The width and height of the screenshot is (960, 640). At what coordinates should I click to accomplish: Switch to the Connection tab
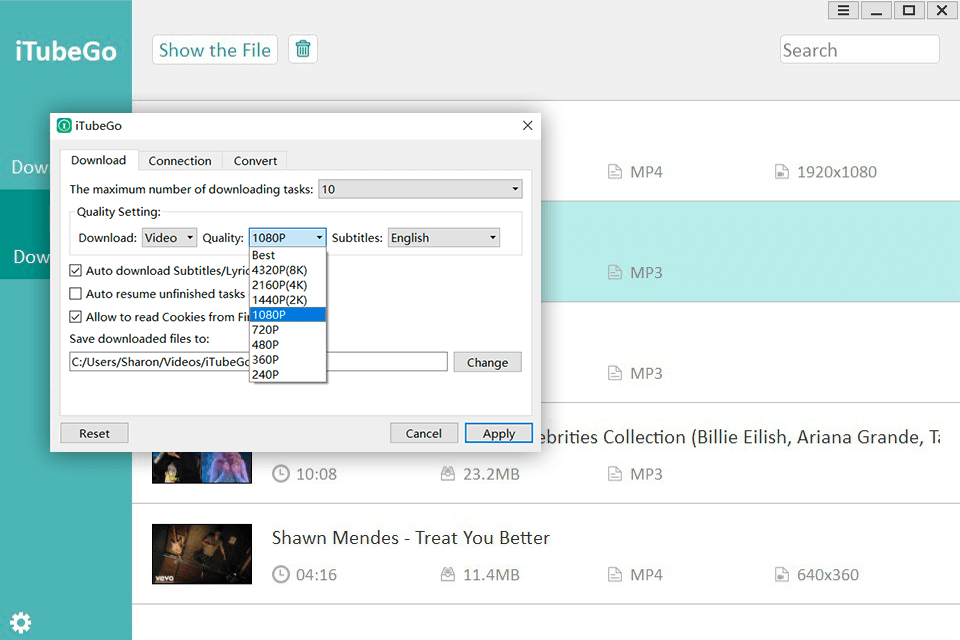pos(180,161)
